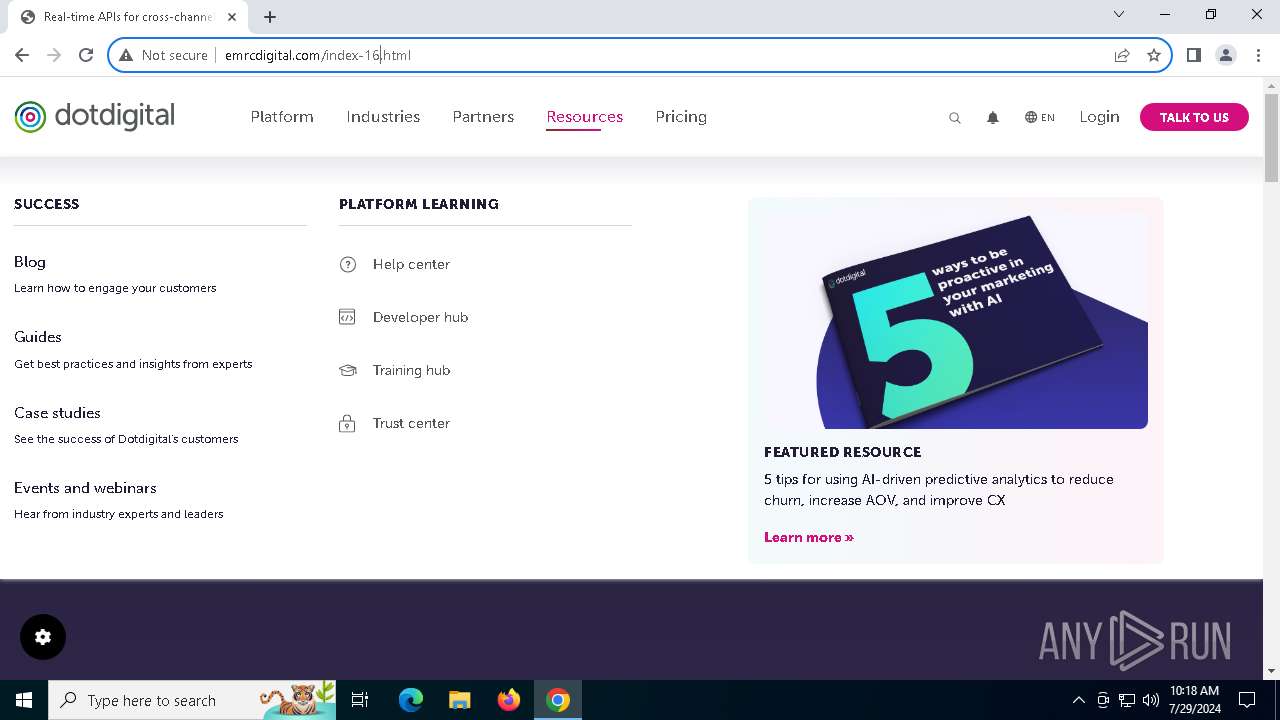Click the Login link
This screenshot has height=720, width=1280.
click(x=1099, y=117)
